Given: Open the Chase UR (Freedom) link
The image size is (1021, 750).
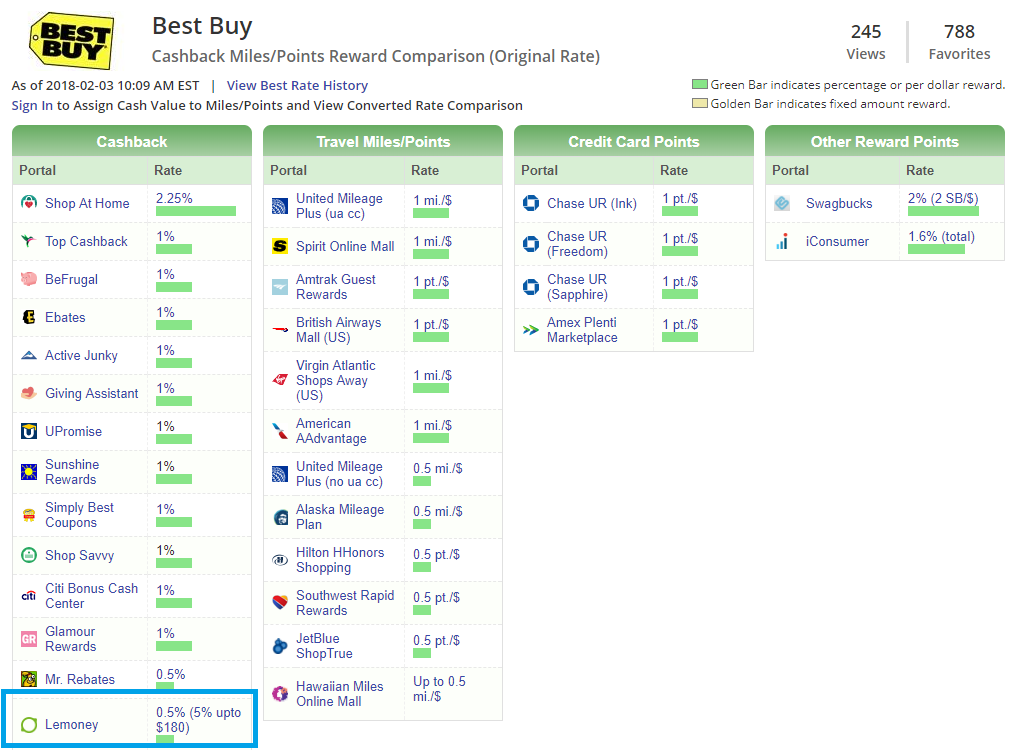Looking at the screenshot, I should [578, 243].
